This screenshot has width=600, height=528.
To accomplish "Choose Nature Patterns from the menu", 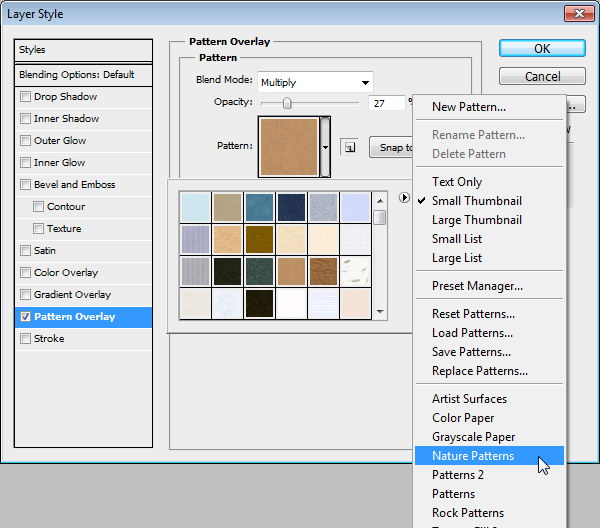I will (x=473, y=456).
